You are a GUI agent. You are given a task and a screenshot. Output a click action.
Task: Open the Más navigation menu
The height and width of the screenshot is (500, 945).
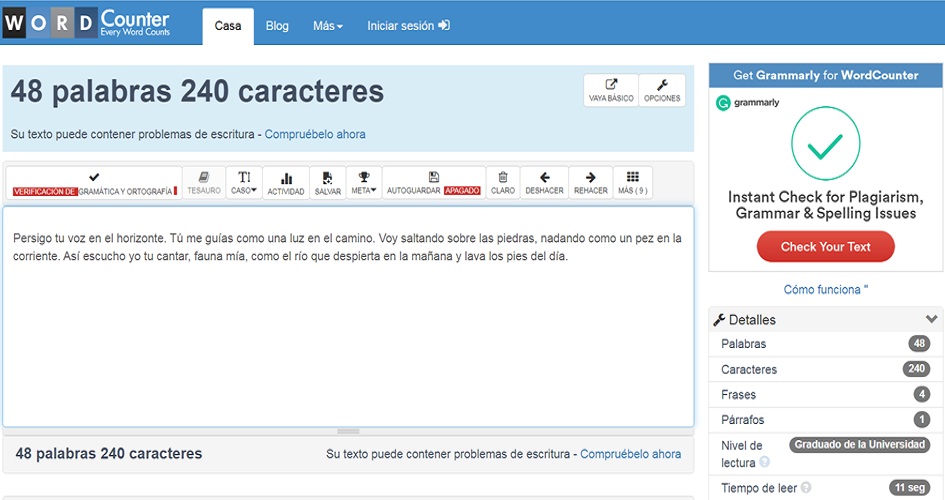click(x=327, y=26)
